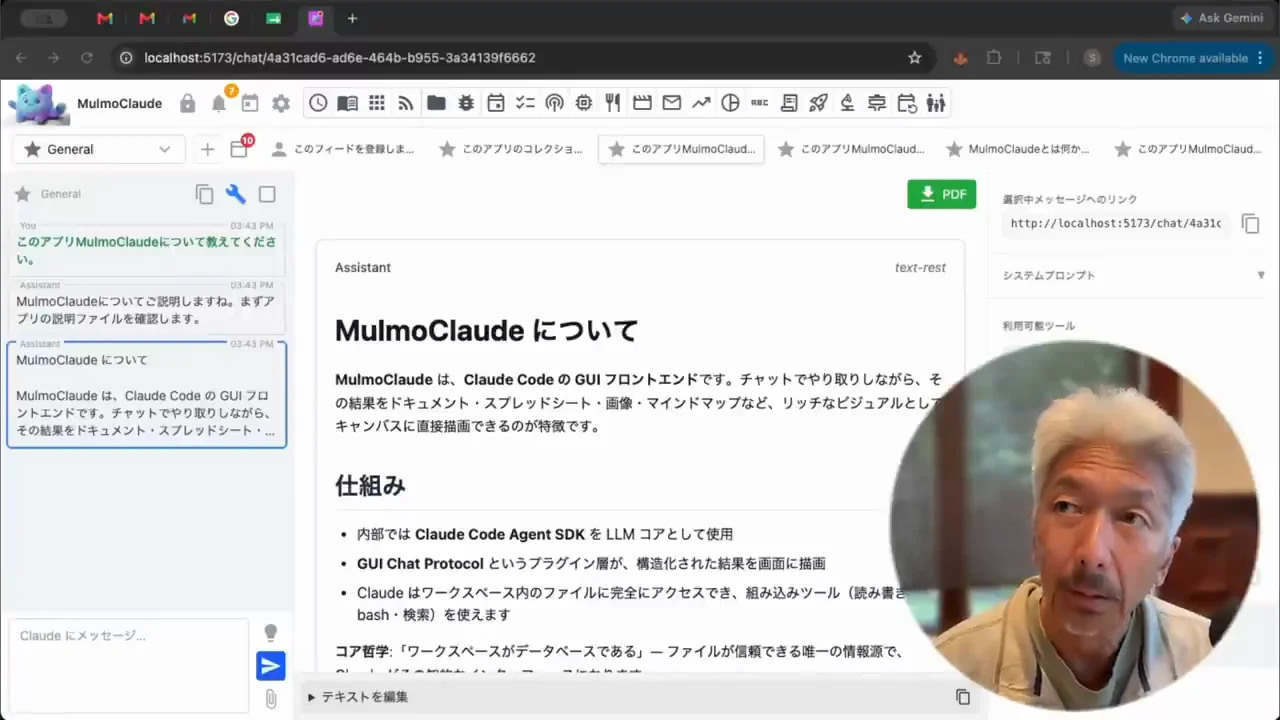The image size is (1280, 720).
Task: Open the RSS feed icon
Action: (406, 102)
